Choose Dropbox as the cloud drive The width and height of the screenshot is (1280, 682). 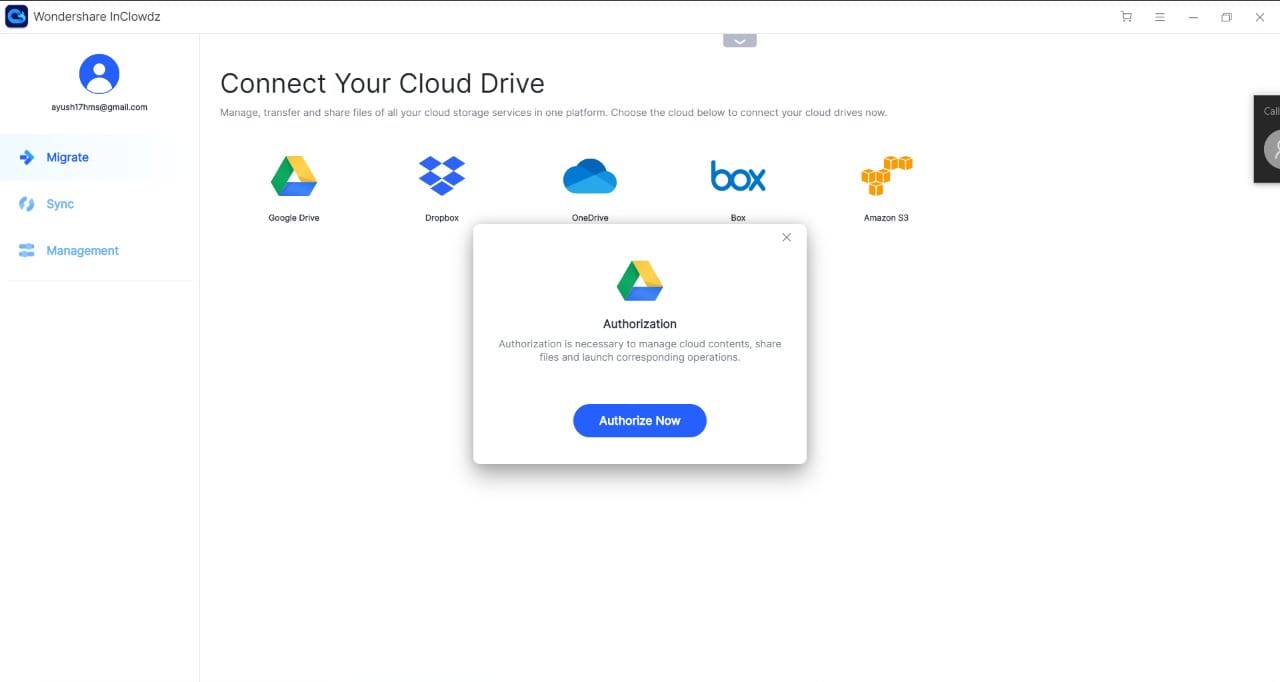441,177
